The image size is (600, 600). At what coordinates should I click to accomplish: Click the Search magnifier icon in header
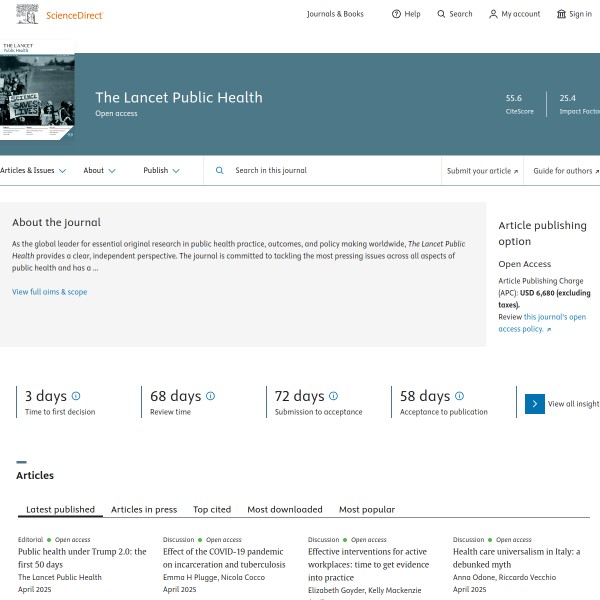tap(441, 14)
